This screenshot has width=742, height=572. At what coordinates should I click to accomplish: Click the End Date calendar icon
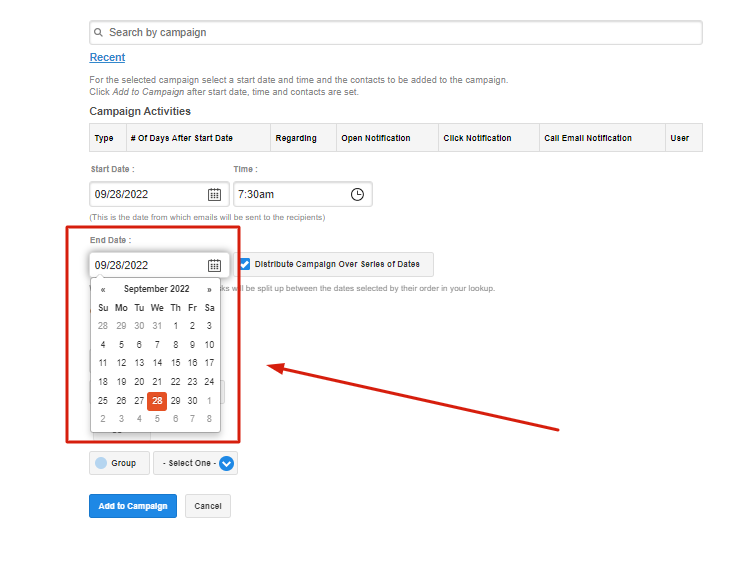[214, 265]
